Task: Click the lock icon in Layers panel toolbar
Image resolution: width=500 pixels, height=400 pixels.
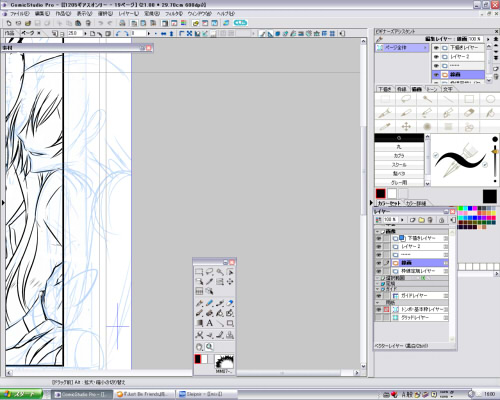Action: 442,220
